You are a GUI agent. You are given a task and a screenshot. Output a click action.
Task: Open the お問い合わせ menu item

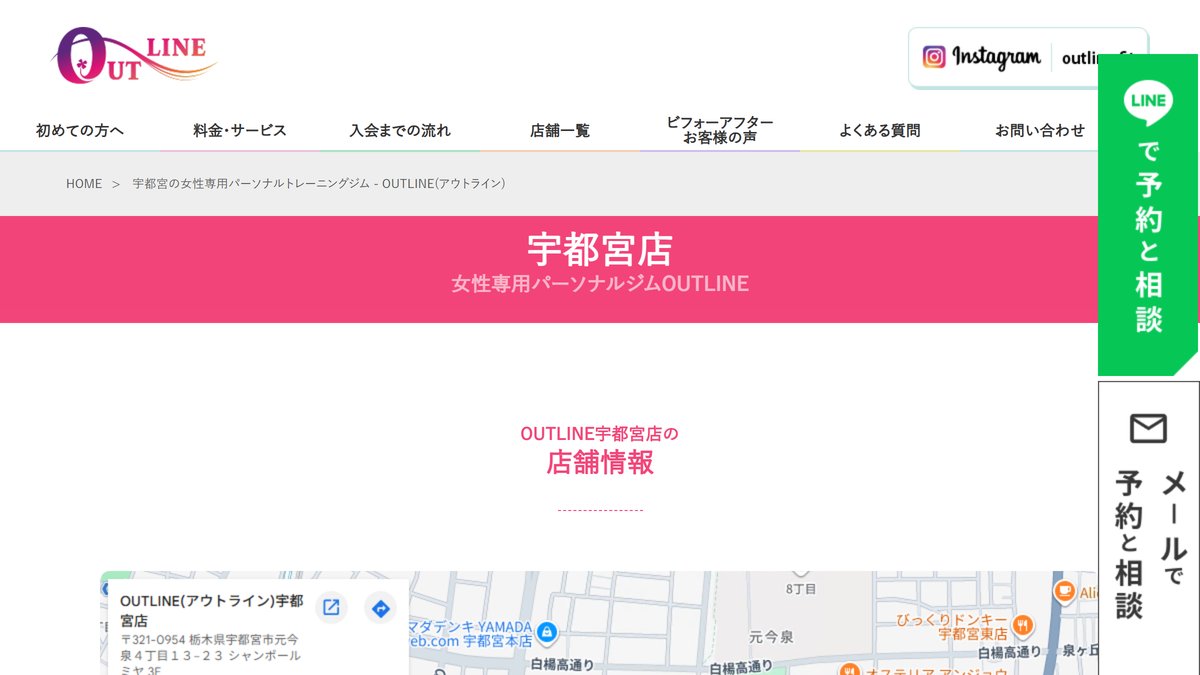click(x=1040, y=130)
